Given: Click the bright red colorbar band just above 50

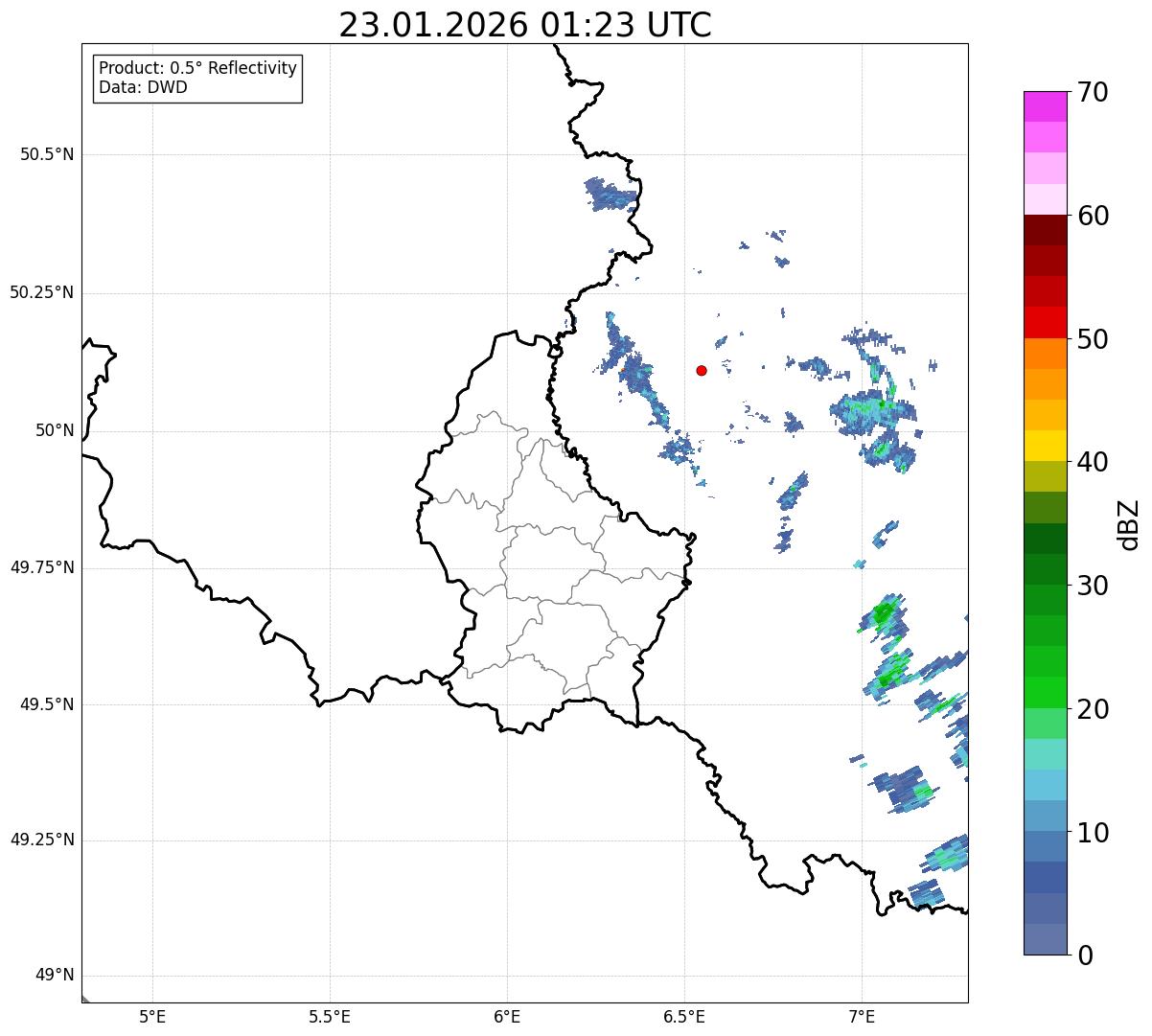Looking at the screenshot, I should coord(1046,322).
